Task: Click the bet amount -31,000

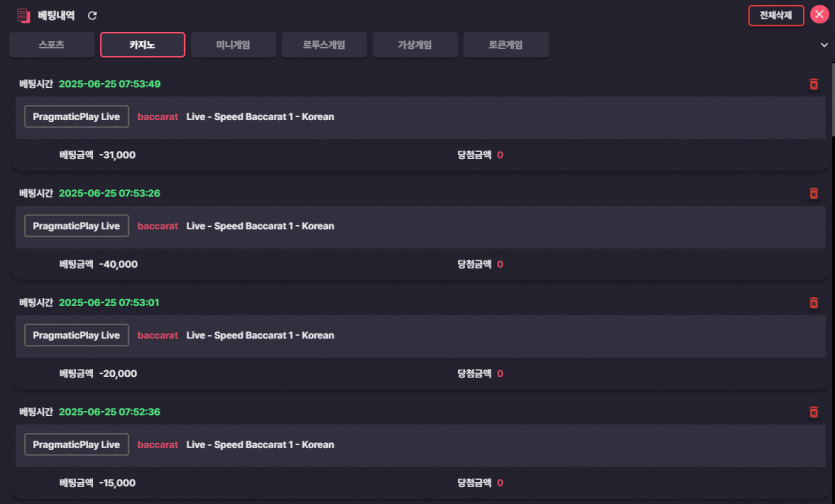Action: pos(117,155)
